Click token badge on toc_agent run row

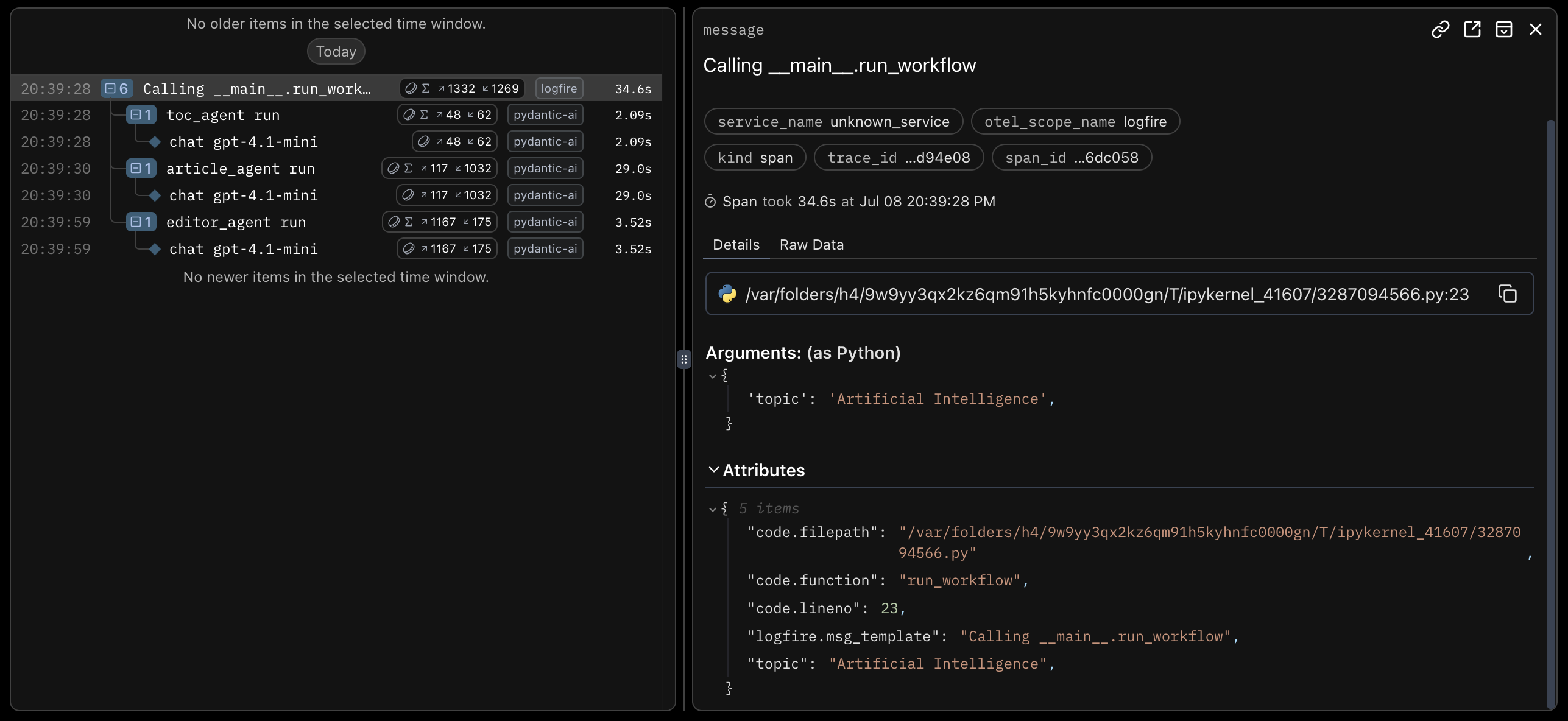(x=447, y=115)
